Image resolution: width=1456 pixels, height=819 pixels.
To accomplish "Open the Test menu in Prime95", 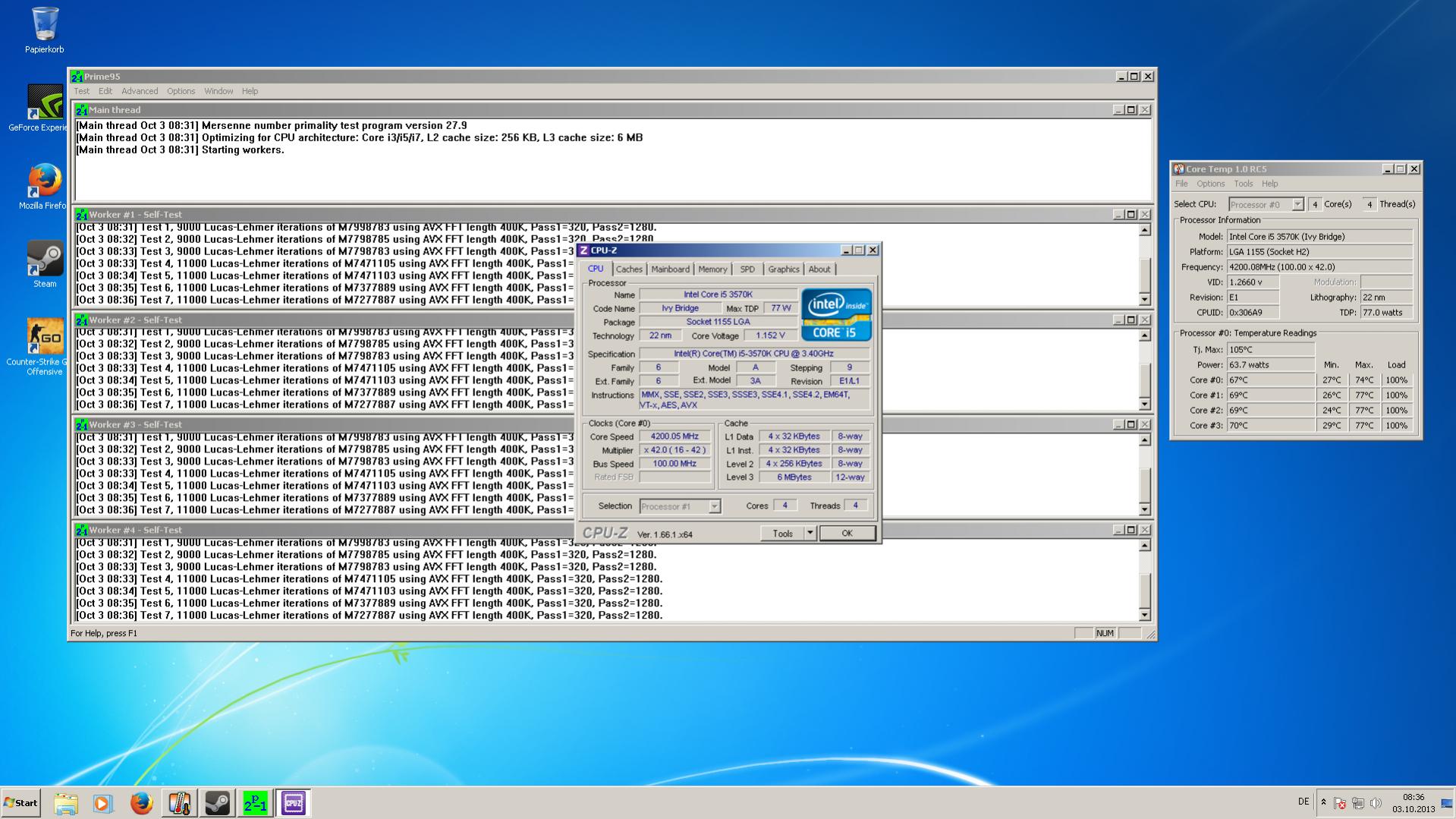I will click(x=81, y=92).
